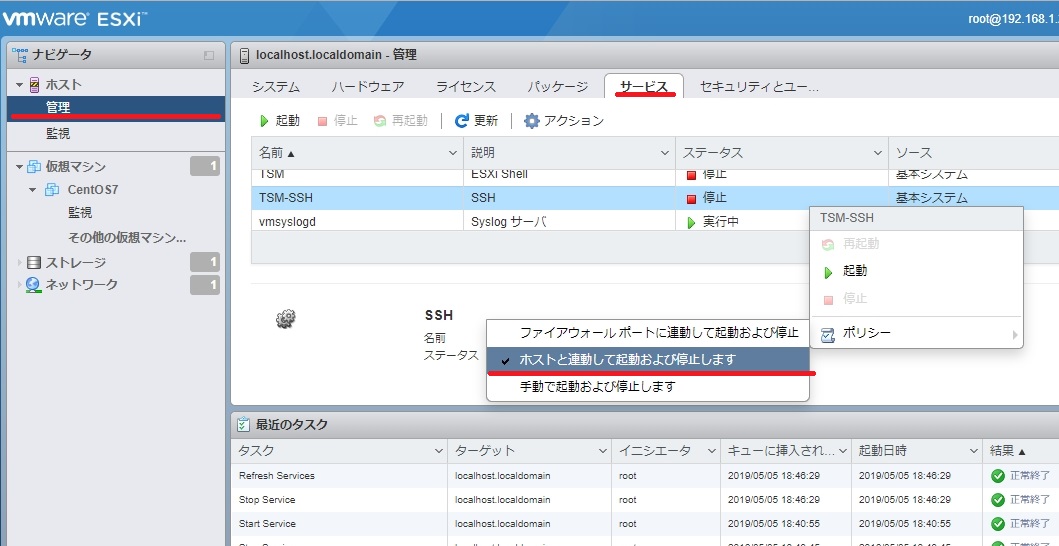
Task: Open the start time (起動日時) column dropdown
Action: [x=973, y=451]
